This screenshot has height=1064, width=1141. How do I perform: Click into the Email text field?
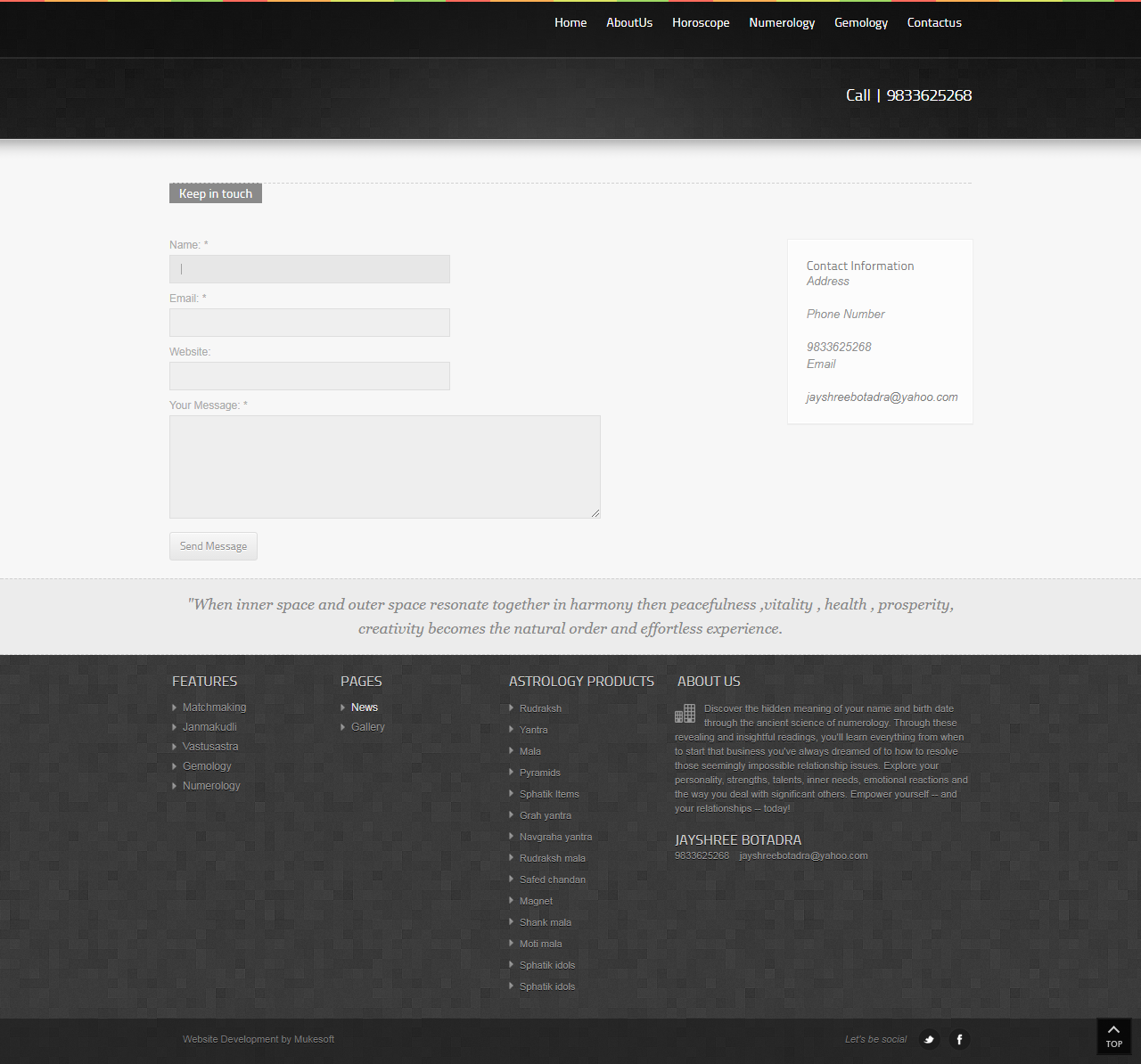(x=309, y=323)
